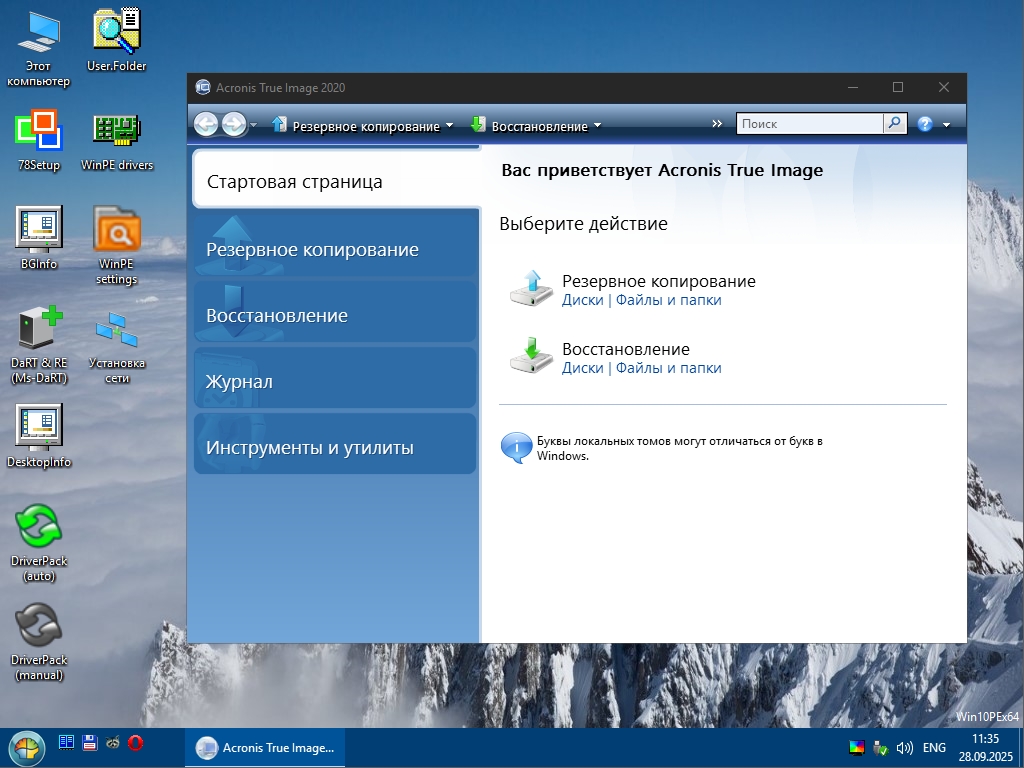Click the Opera icon in the taskbar
This screenshot has width=1024, height=768.
134,742
